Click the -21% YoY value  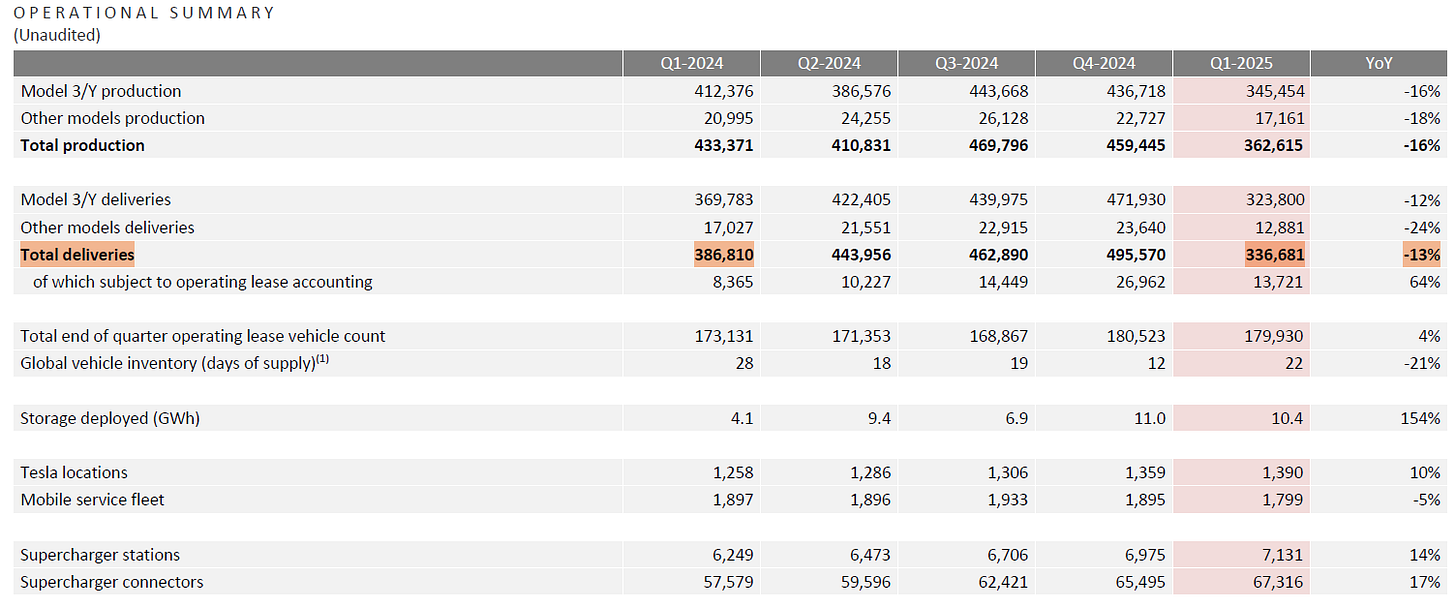[x=1421, y=363]
